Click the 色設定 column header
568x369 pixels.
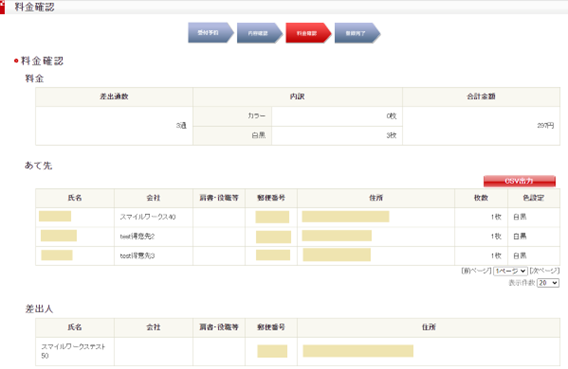point(534,198)
